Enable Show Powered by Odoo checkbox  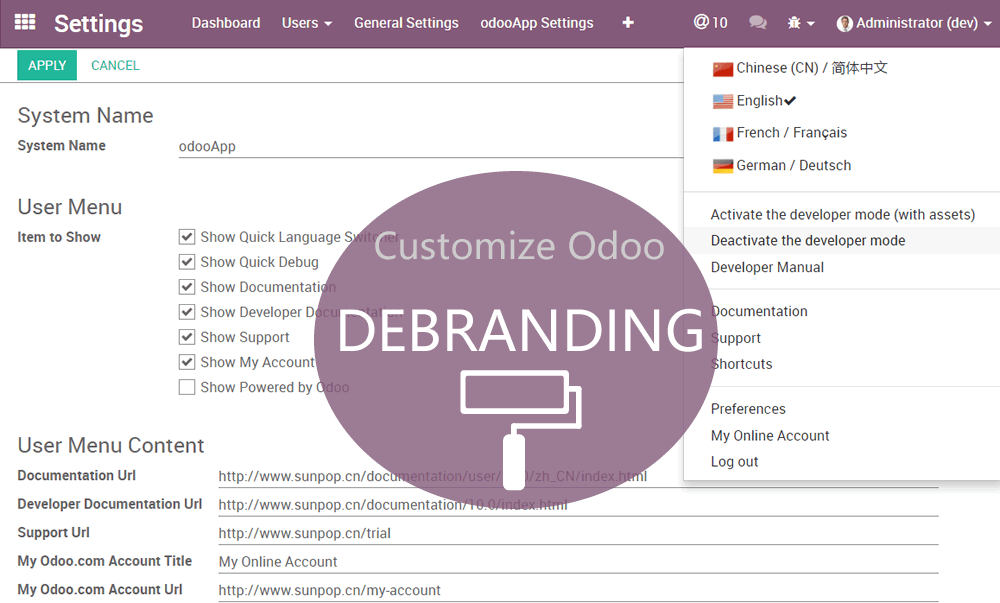click(187, 388)
